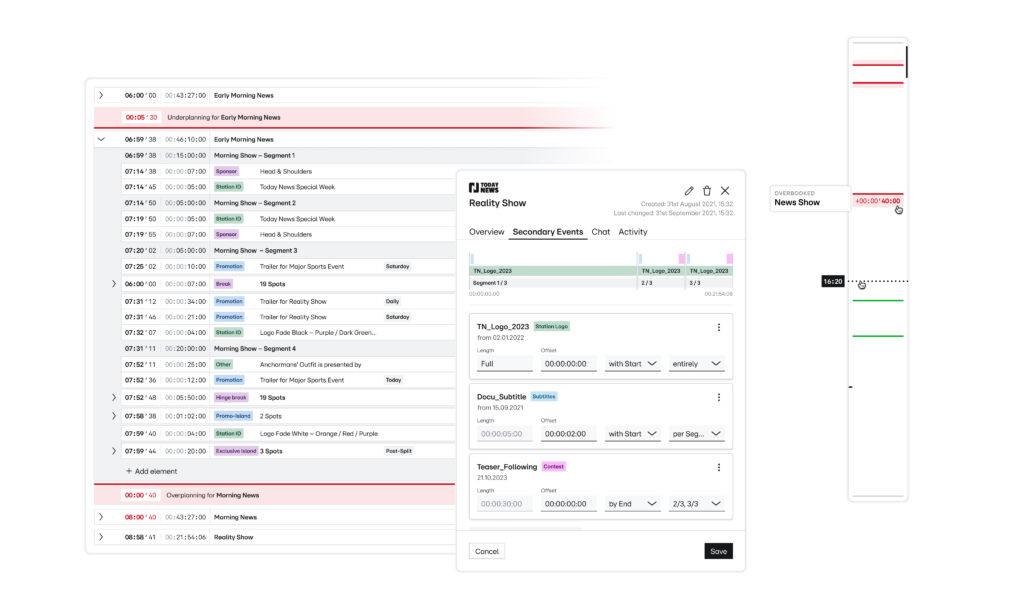Expand the 06:00 Early Morning News row
The height and width of the screenshot is (607, 1024).
tap(101, 96)
